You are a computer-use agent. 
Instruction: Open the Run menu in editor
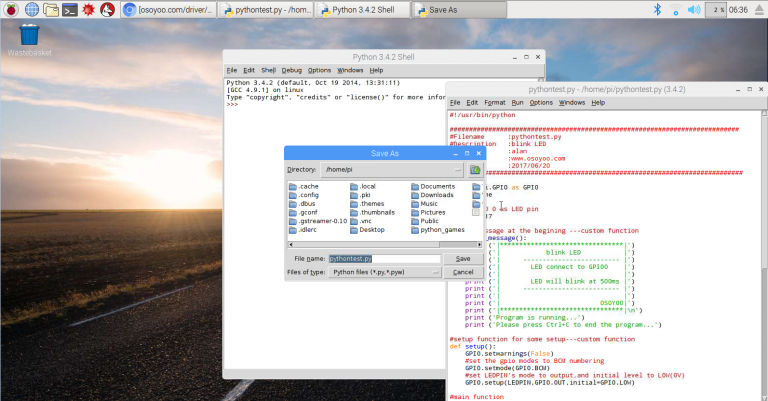click(x=517, y=102)
